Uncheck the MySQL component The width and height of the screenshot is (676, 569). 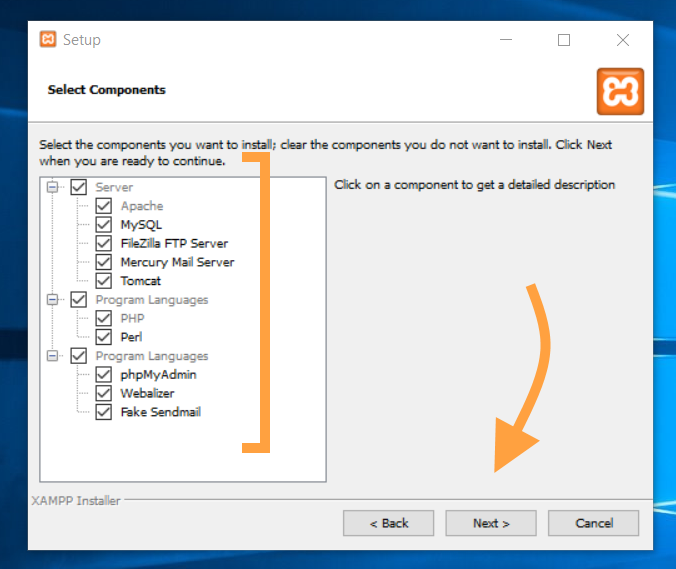(x=103, y=225)
